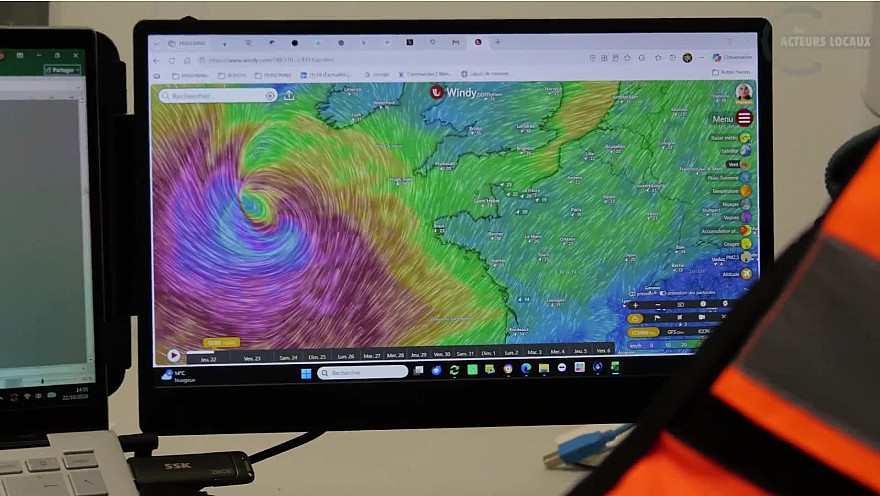This screenshot has height=496, width=880.
Task: Click the Windy Rechercher search field
Action: click(218, 96)
